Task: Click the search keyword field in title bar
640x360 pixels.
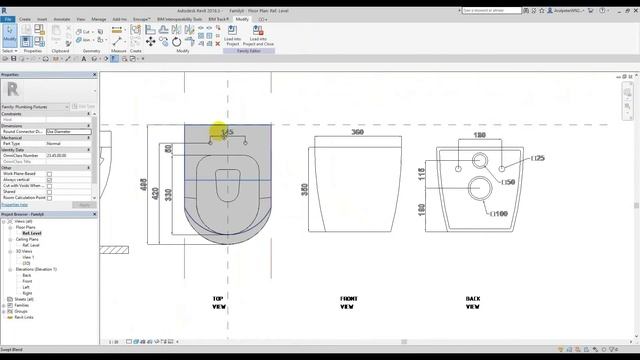Action: tap(492, 11)
